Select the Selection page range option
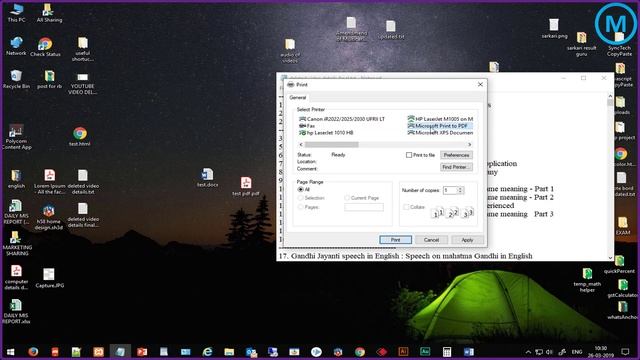640x360 pixels. point(311,198)
